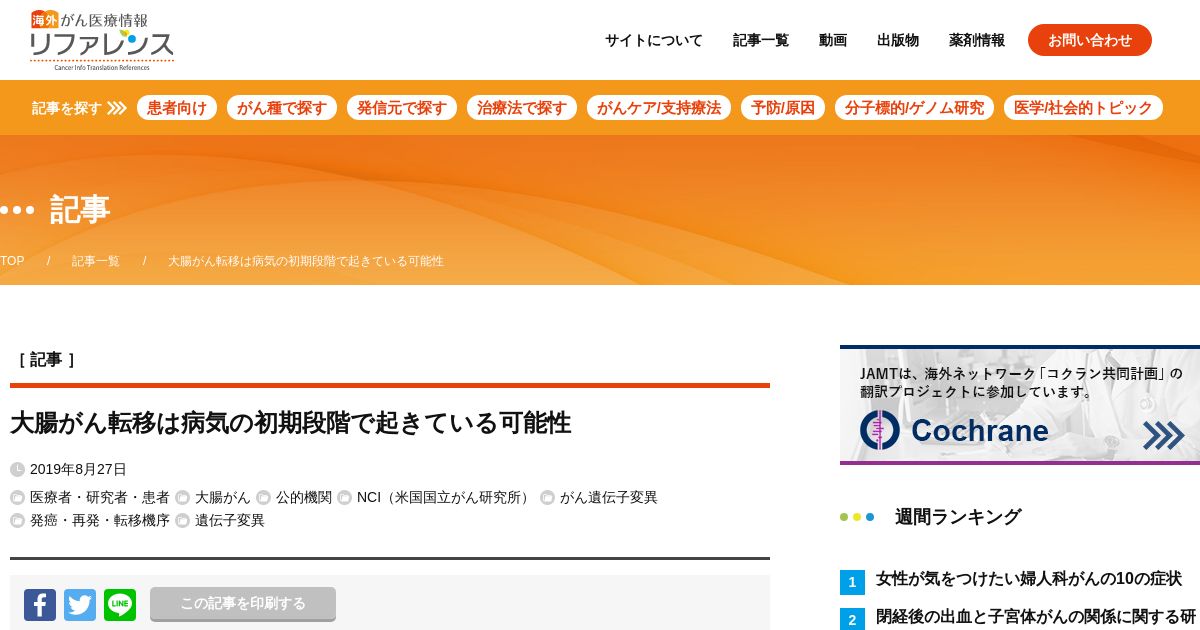The height and width of the screenshot is (630, 1200).
Task: Open 分子標的/ゲノム研究 category
Action: [914, 108]
